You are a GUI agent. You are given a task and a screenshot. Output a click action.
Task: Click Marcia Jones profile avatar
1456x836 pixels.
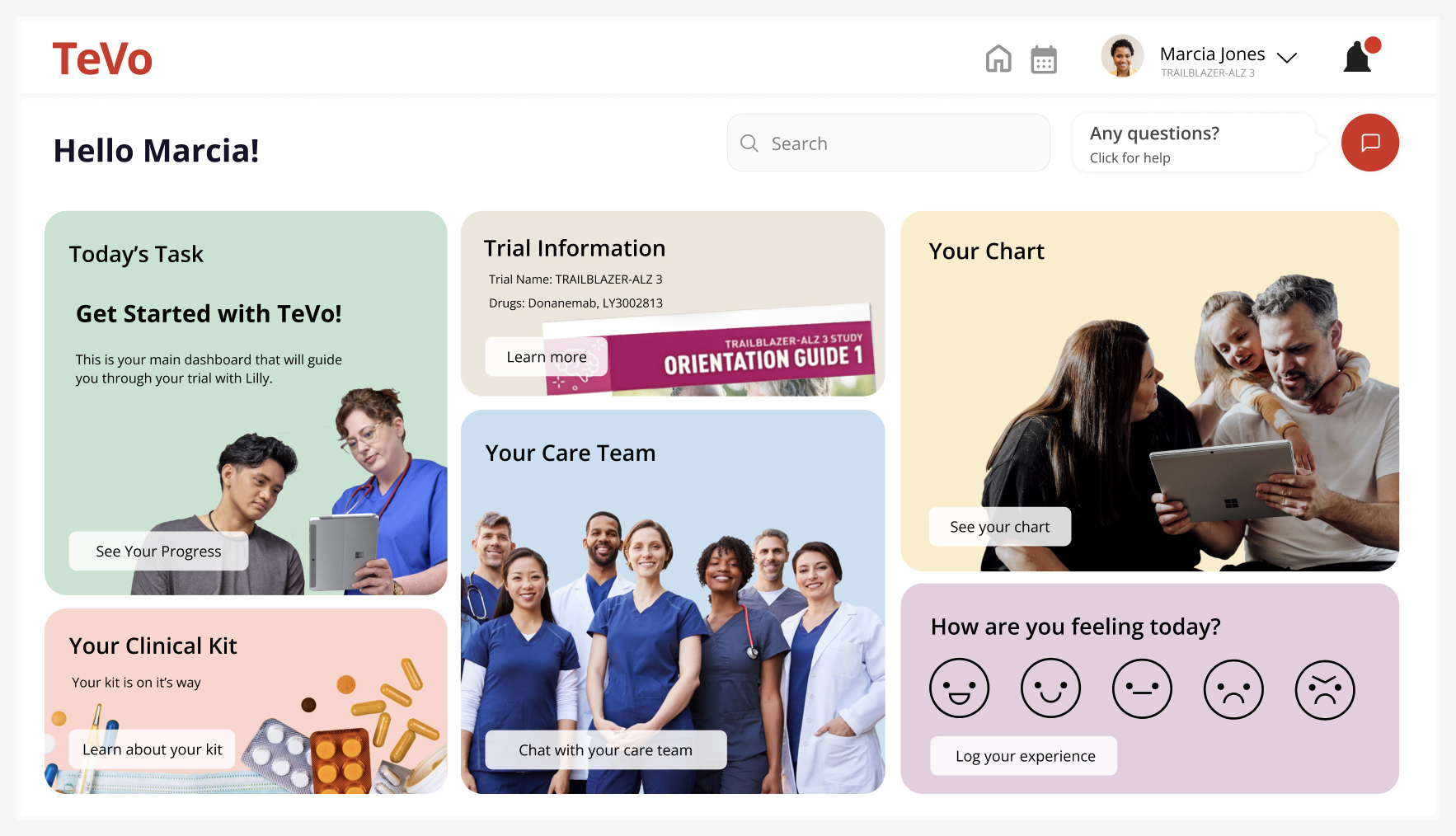pos(1122,56)
